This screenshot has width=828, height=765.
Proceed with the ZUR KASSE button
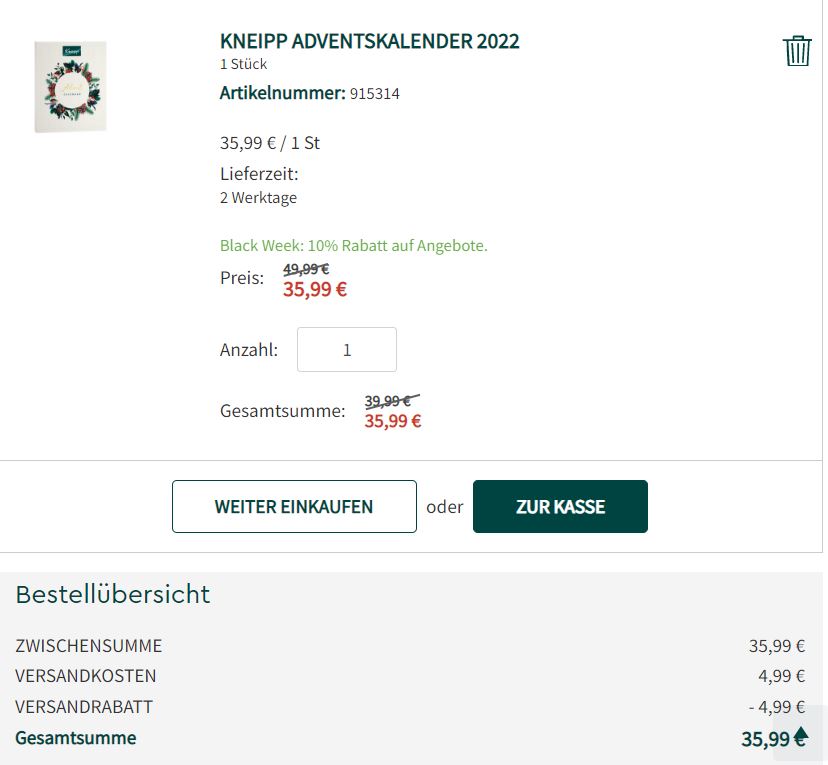click(x=560, y=506)
